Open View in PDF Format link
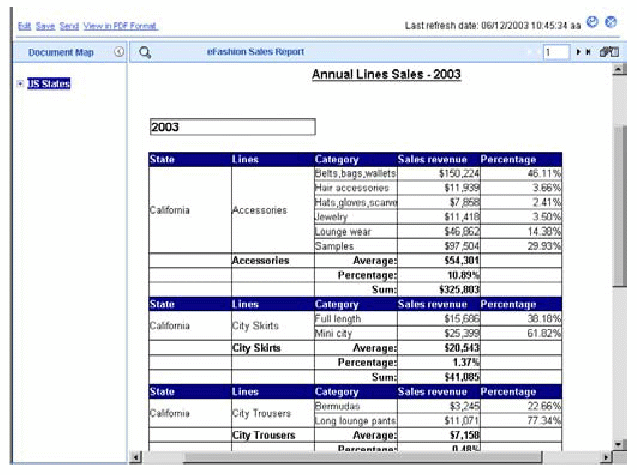The height and width of the screenshot is (475, 637). (121, 26)
